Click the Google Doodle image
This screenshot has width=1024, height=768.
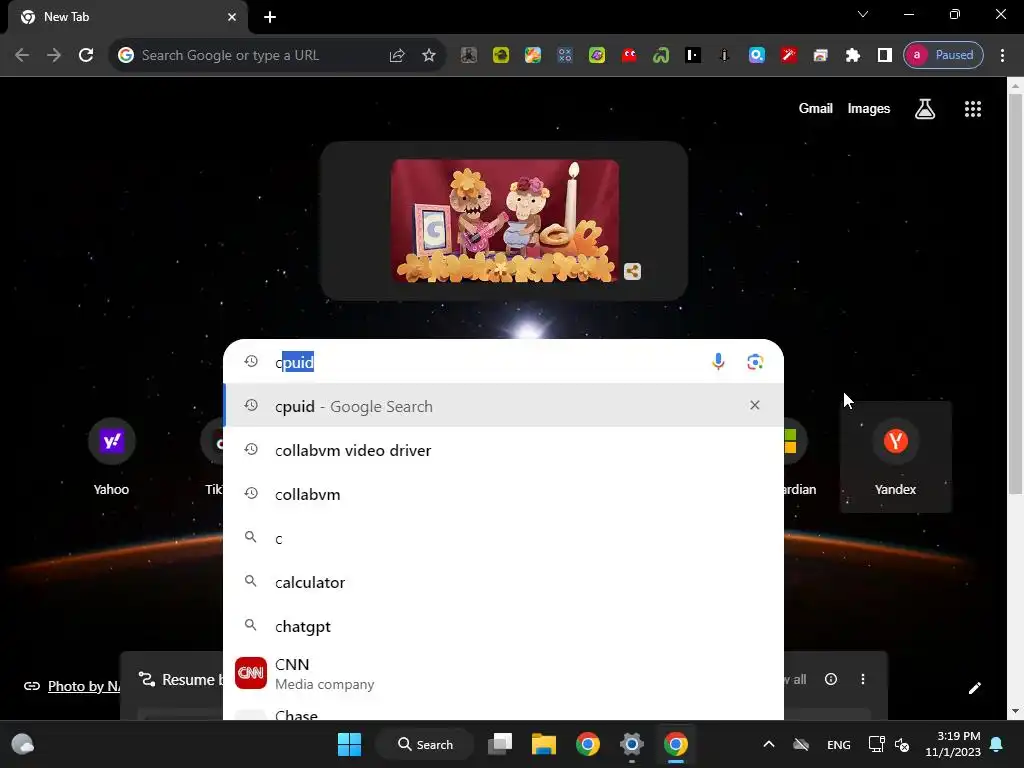click(x=504, y=221)
